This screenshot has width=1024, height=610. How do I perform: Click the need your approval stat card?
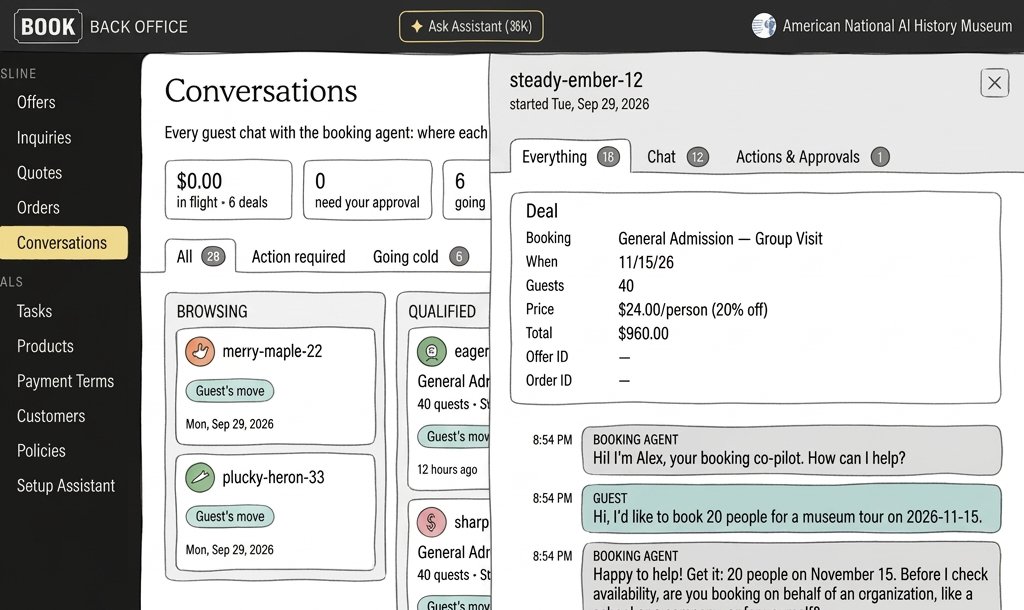point(367,189)
